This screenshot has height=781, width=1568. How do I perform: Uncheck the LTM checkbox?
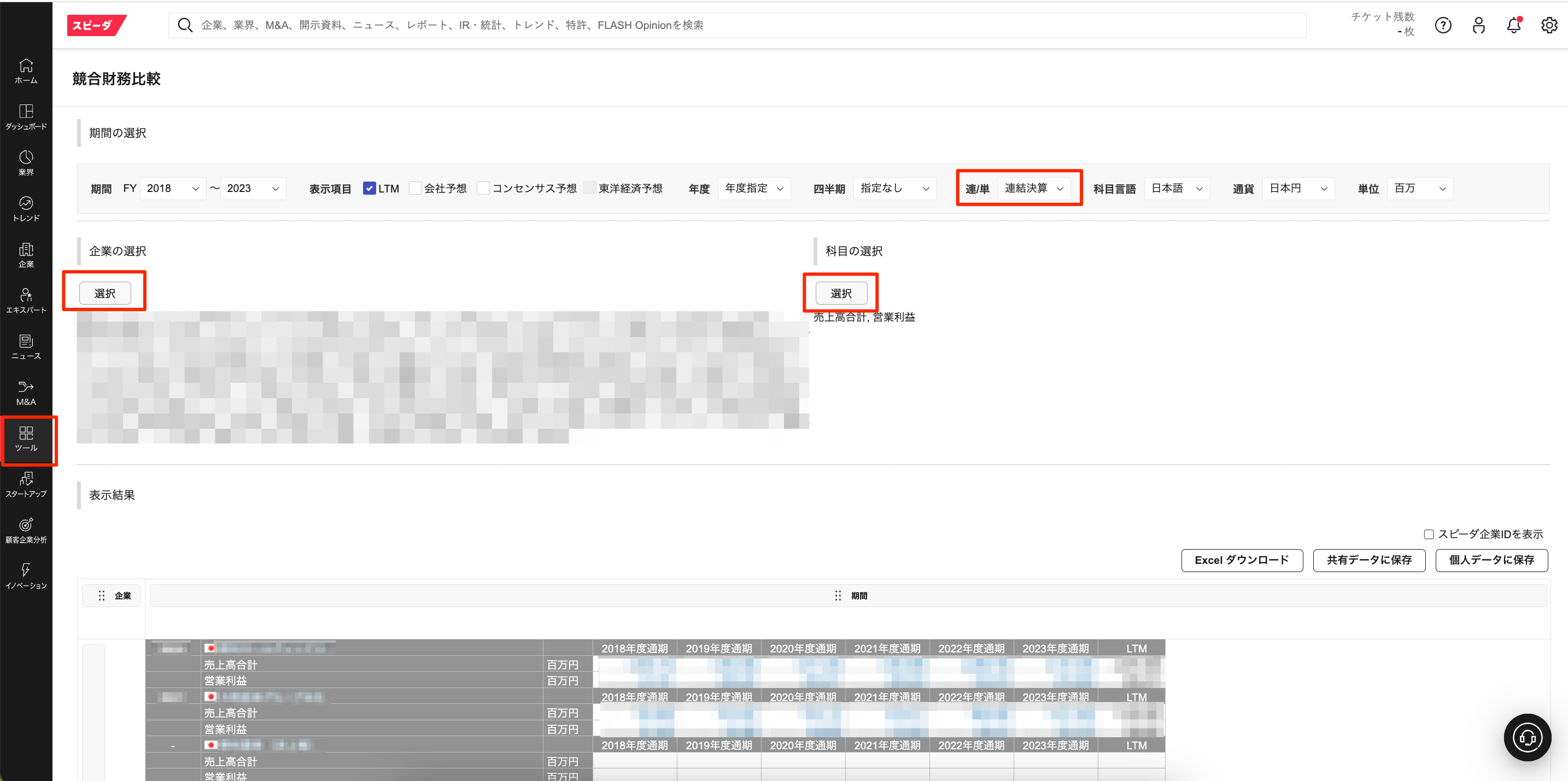[x=369, y=188]
